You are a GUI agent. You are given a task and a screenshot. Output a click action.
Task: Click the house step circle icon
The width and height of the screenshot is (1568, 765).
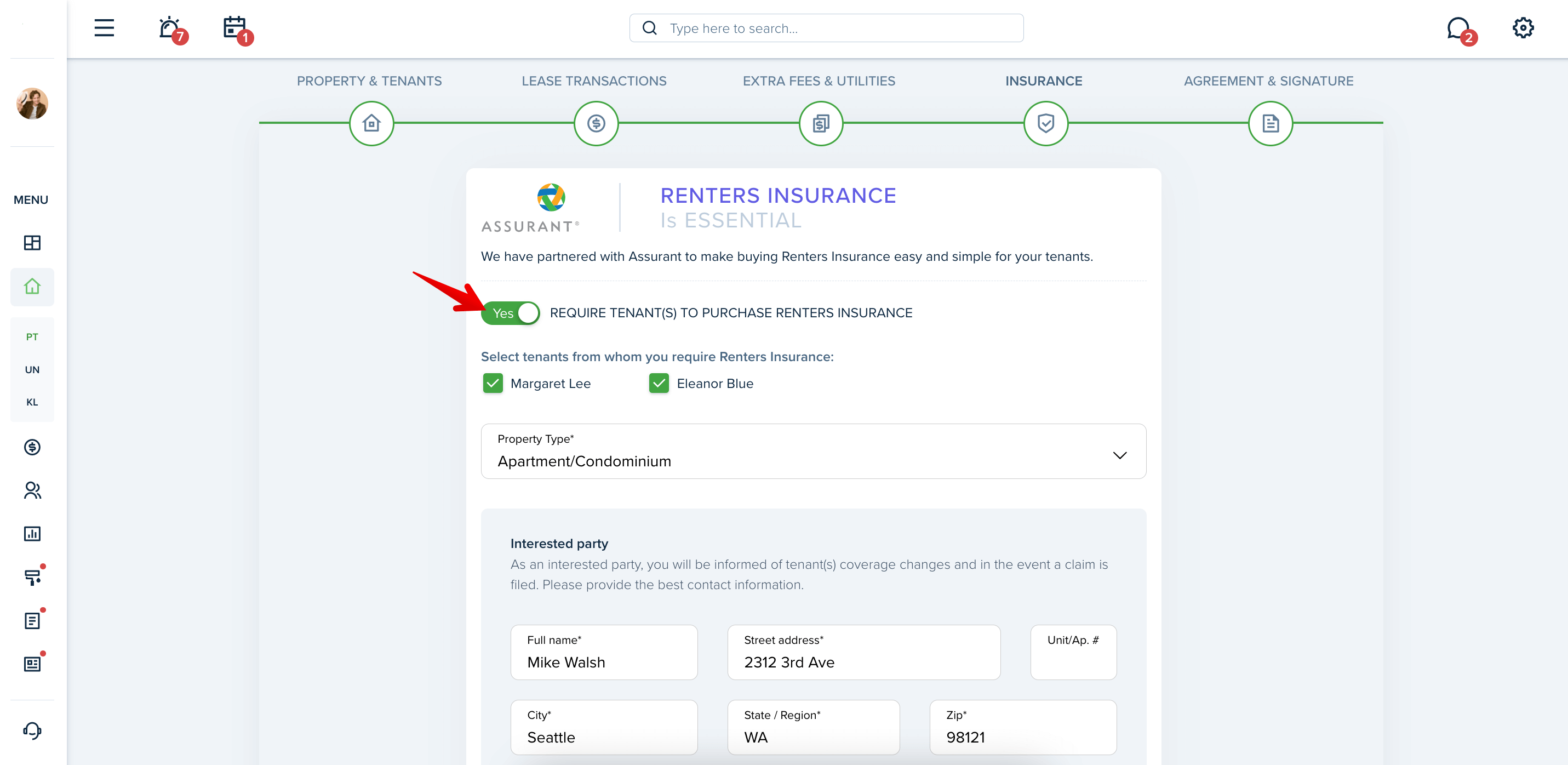(x=371, y=124)
